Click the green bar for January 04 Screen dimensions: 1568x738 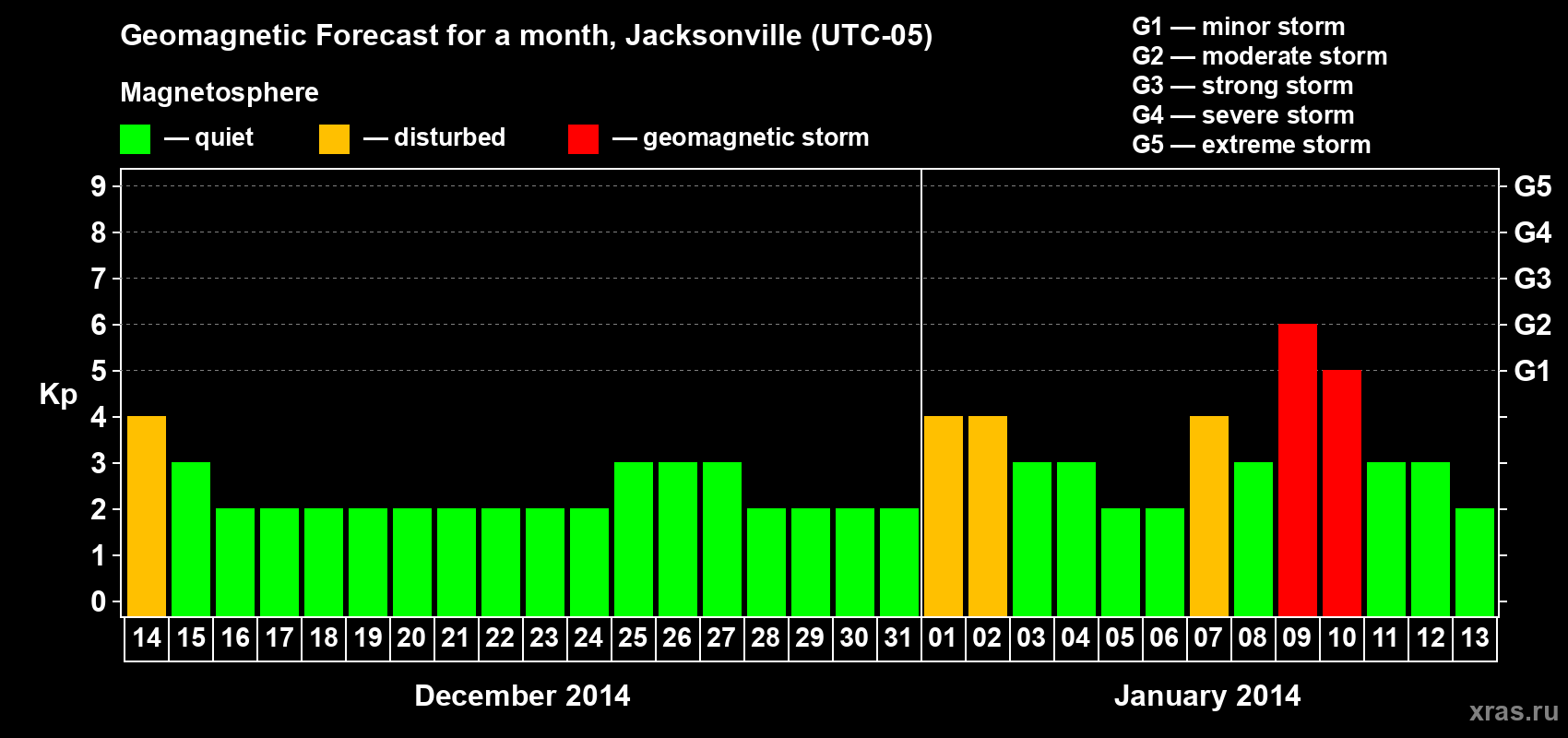click(x=1076, y=539)
